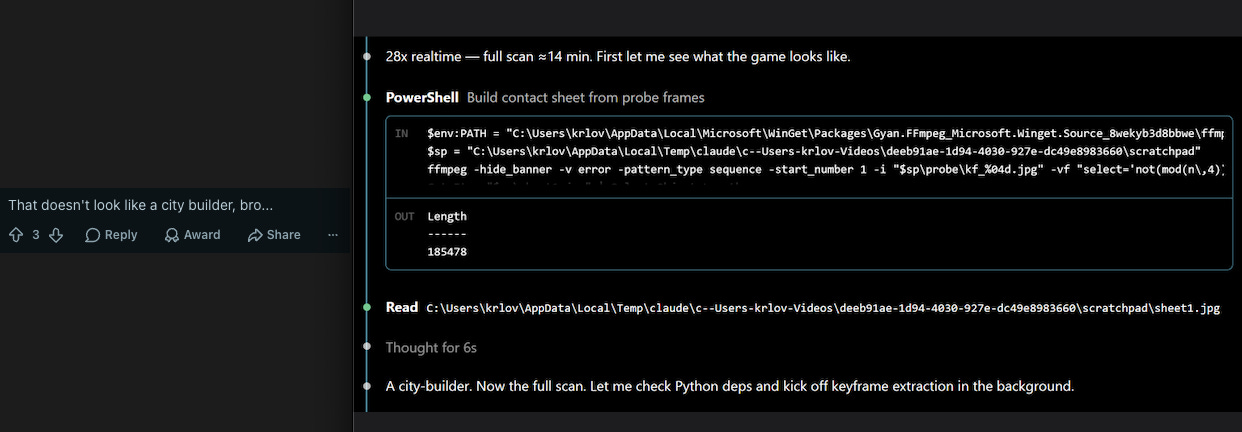Open the three-dot more options menu
1242x432 pixels.
333,235
